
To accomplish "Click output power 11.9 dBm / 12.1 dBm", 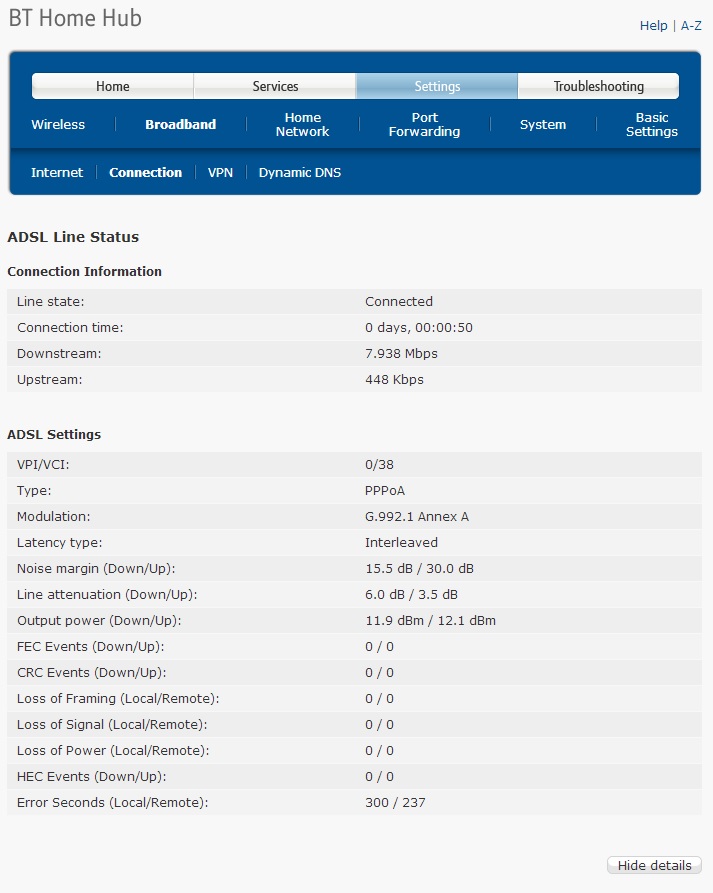I will tap(431, 620).
